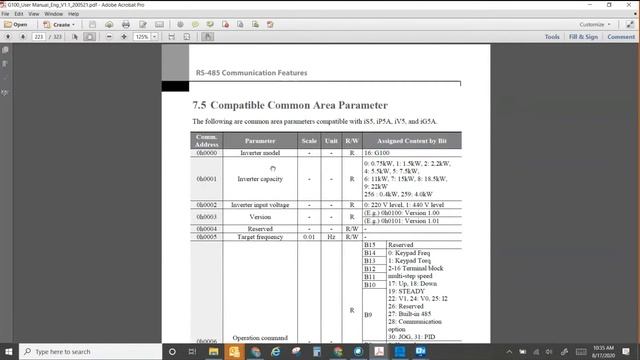Click the 'Assigned Content by Bit' column header
Screen dimensions: 640x360
[x=412, y=141]
